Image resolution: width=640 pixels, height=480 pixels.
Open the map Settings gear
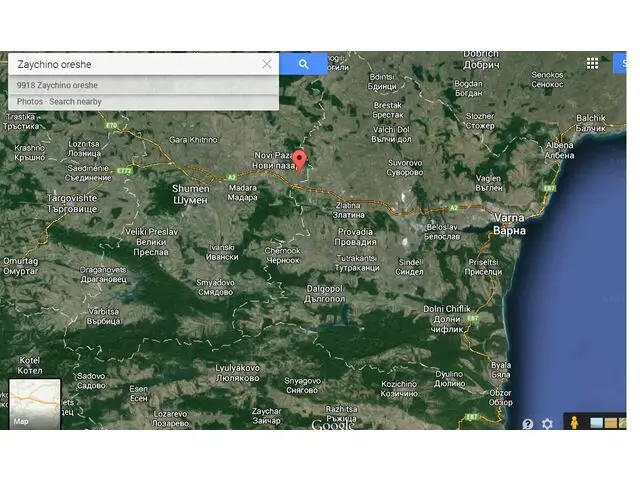[547, 423]
